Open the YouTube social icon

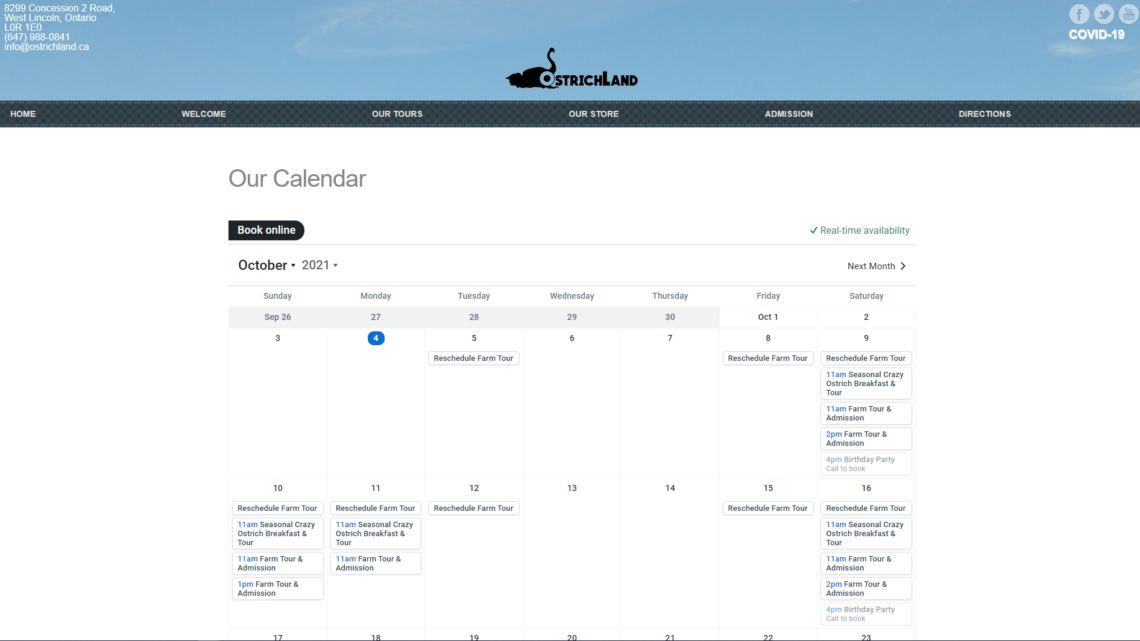(x=1128, y=14)
